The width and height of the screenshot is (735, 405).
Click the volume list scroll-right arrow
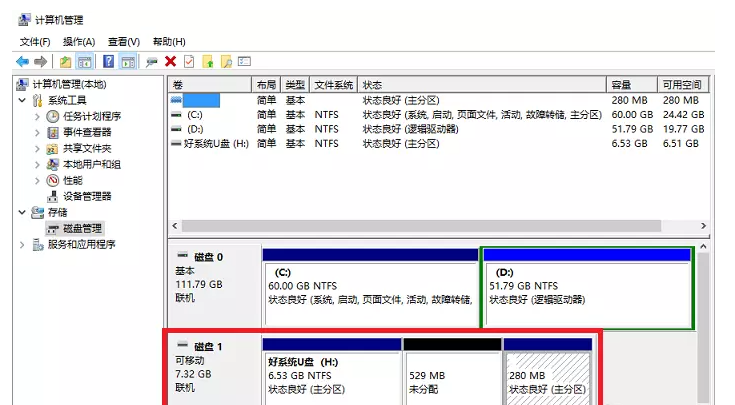click(703, 226)
